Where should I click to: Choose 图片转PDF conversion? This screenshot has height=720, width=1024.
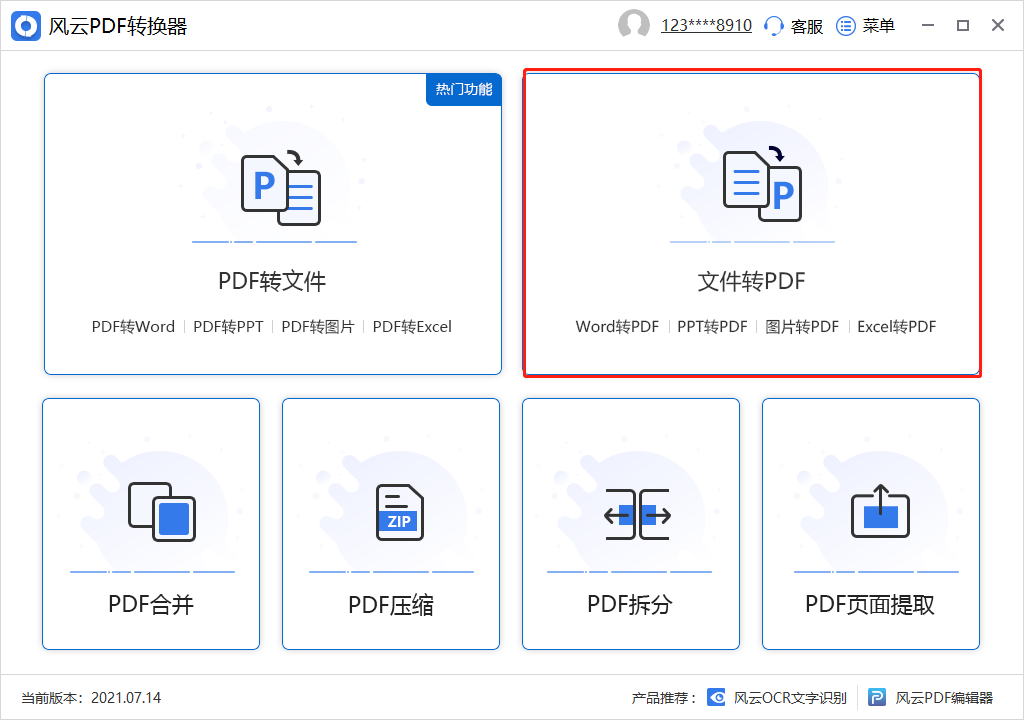tap(802, 327)
